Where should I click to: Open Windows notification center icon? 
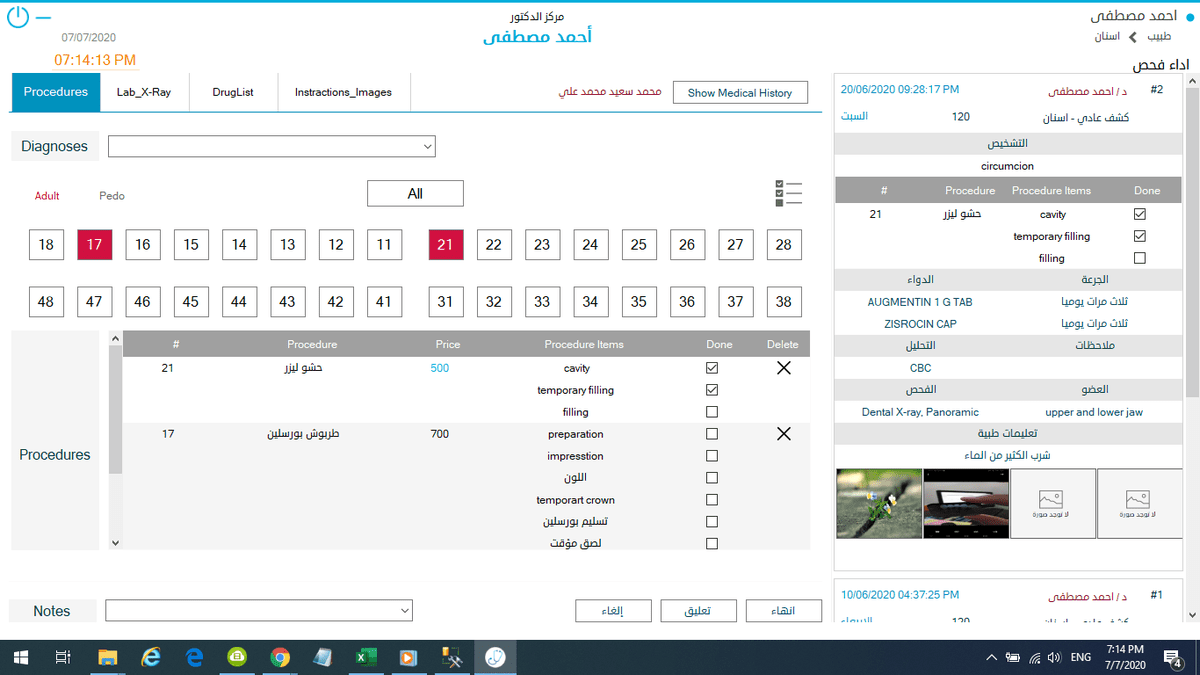tap(1173, 657)
